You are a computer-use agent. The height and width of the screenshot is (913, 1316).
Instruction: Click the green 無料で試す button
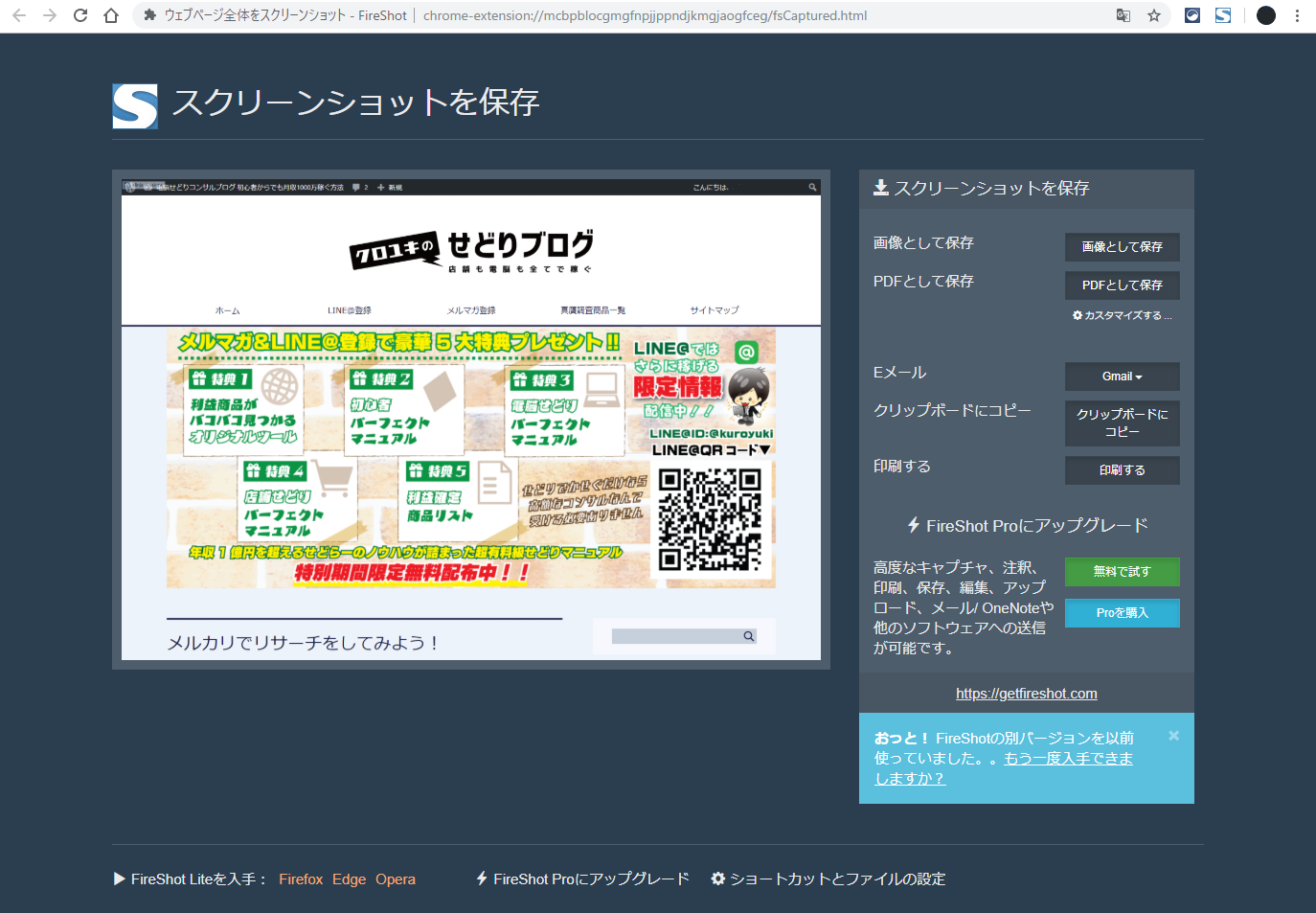(x=1123, y=572)
